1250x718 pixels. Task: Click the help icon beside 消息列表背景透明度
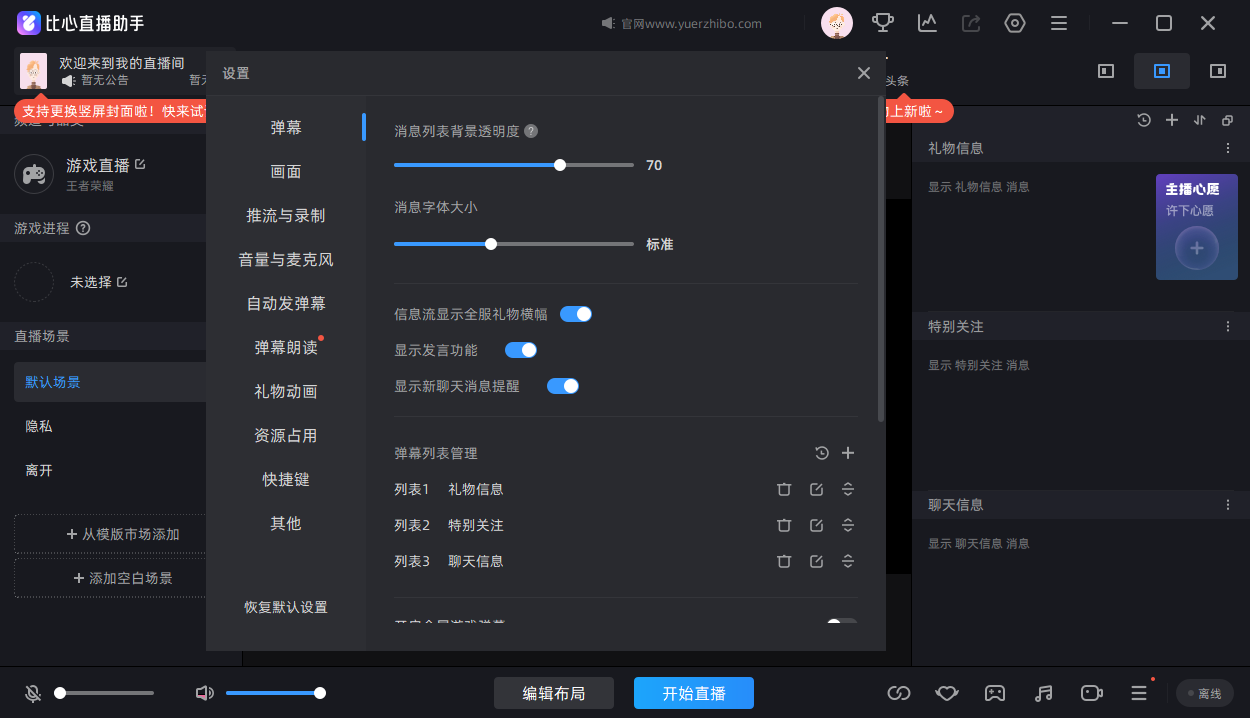(531, 131)
